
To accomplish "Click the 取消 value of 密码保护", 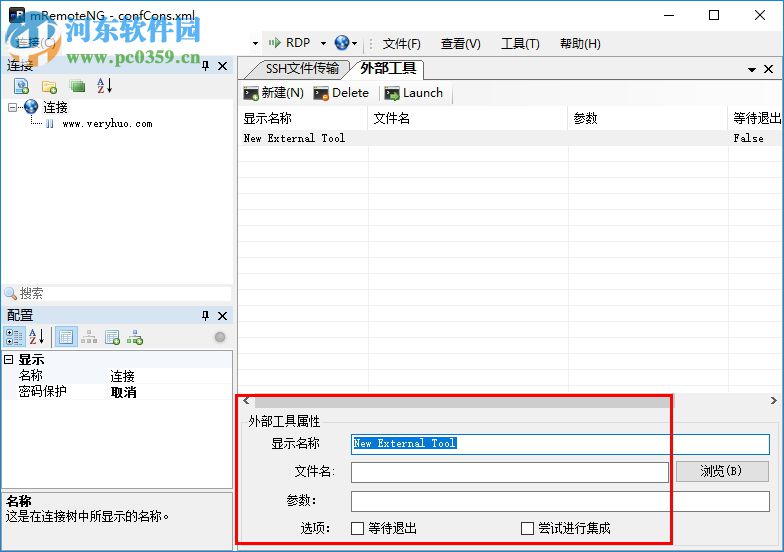I will point(123,392).
